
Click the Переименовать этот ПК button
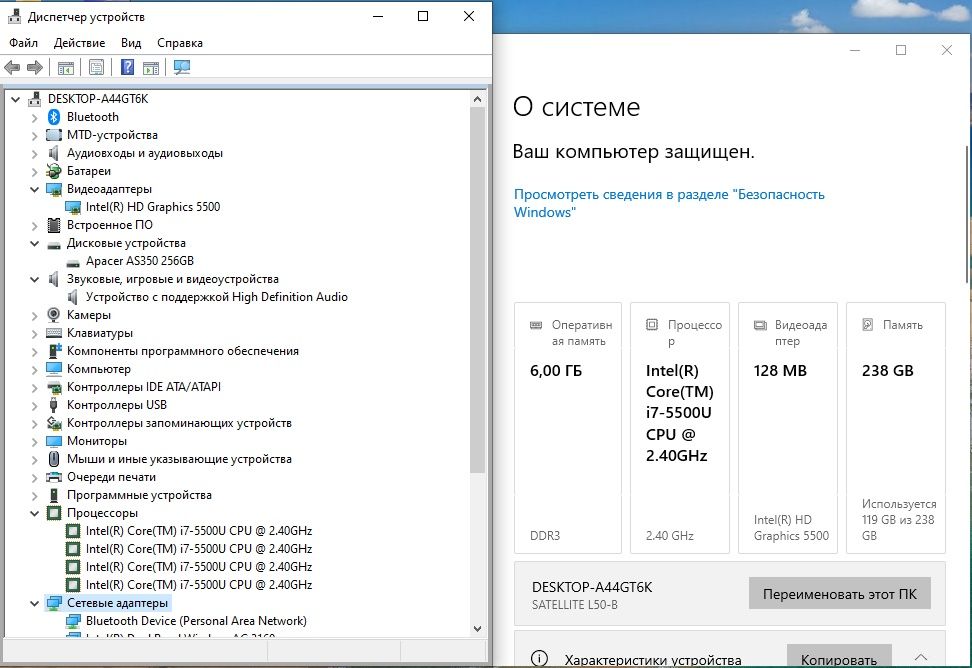[x=839, y=594]
